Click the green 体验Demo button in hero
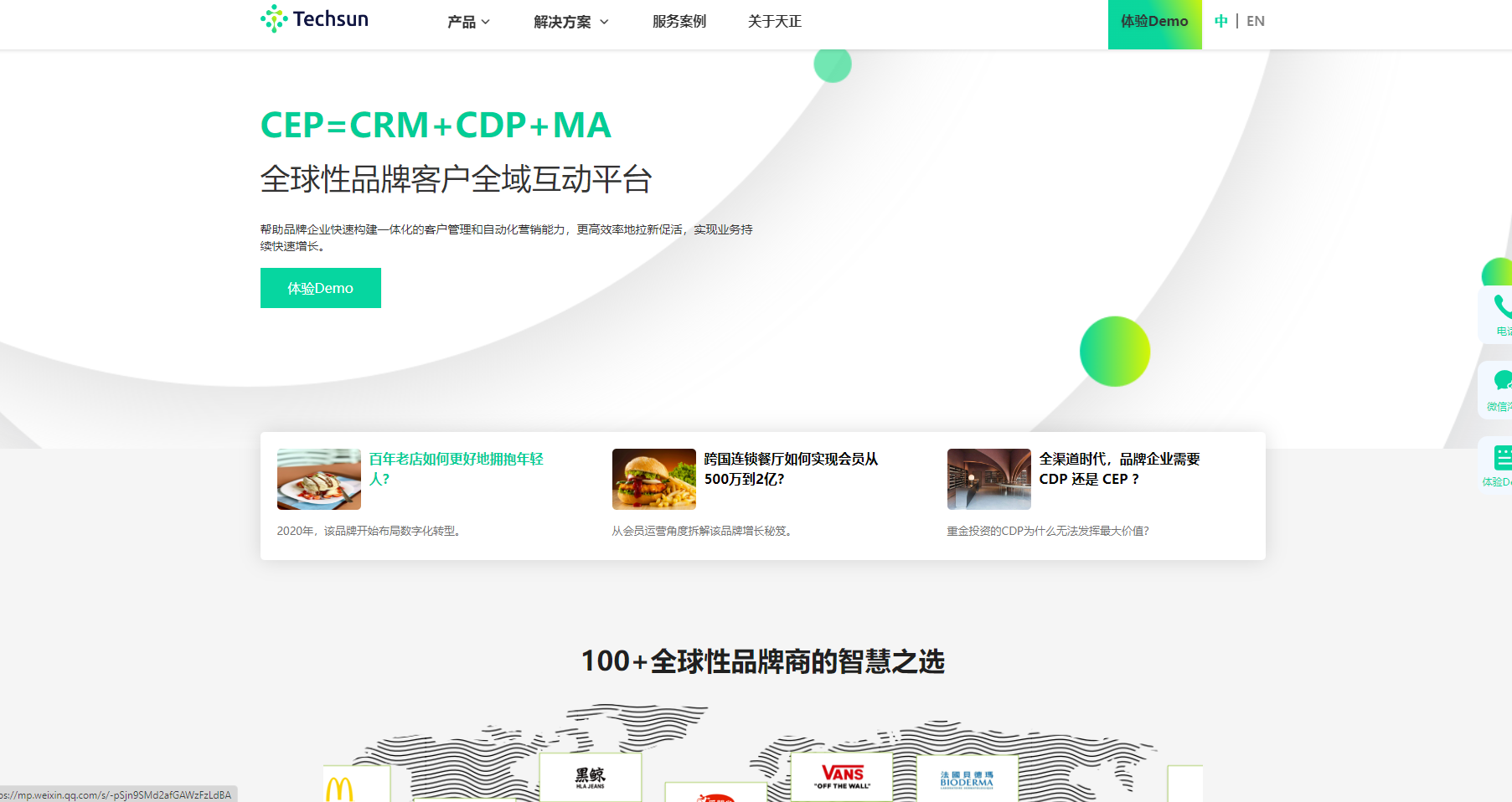The width and height of the screenshot is (1512, 802). coord(321,288)
